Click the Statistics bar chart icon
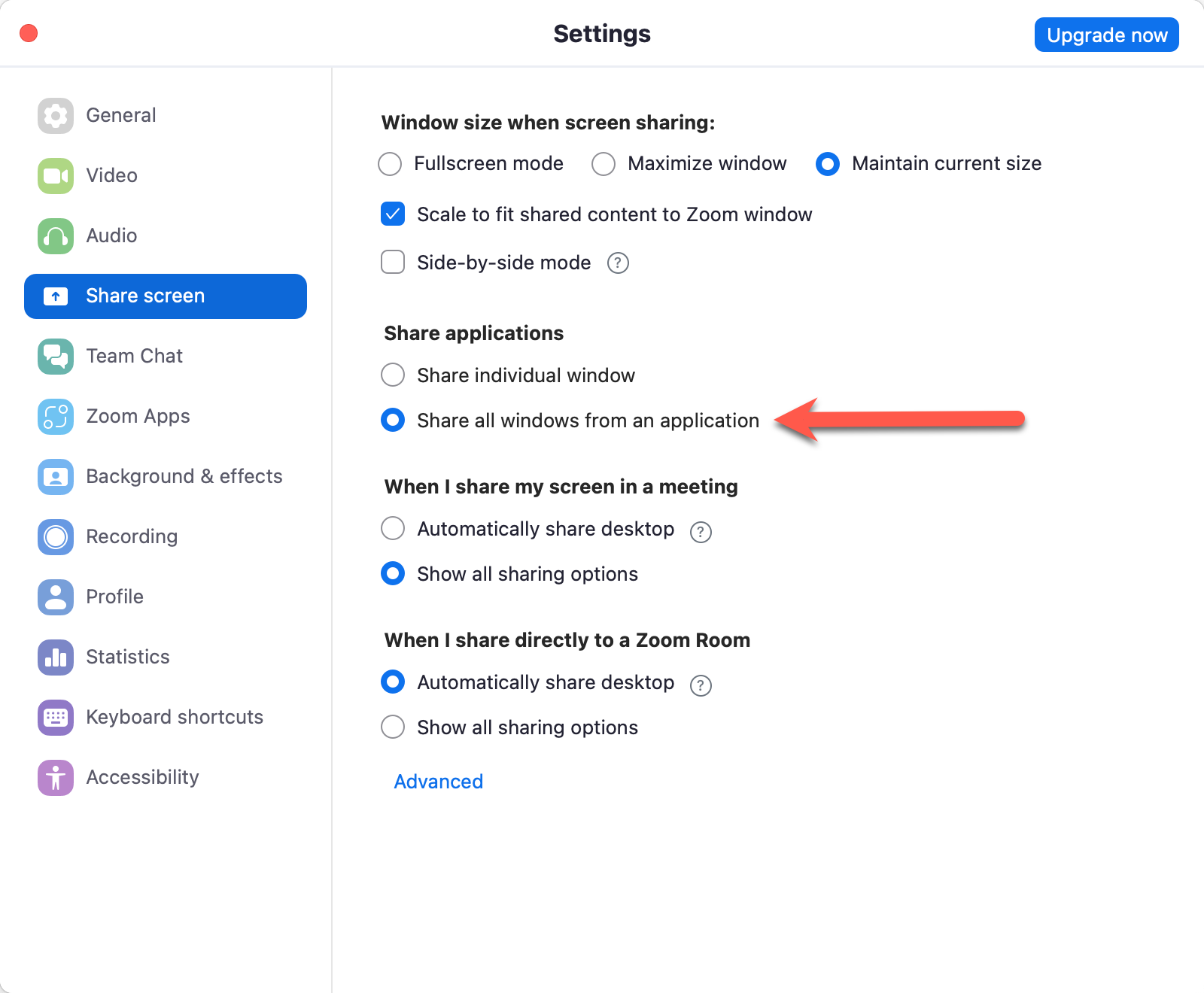Screen dimensions: 1204x993 point(56,657)
